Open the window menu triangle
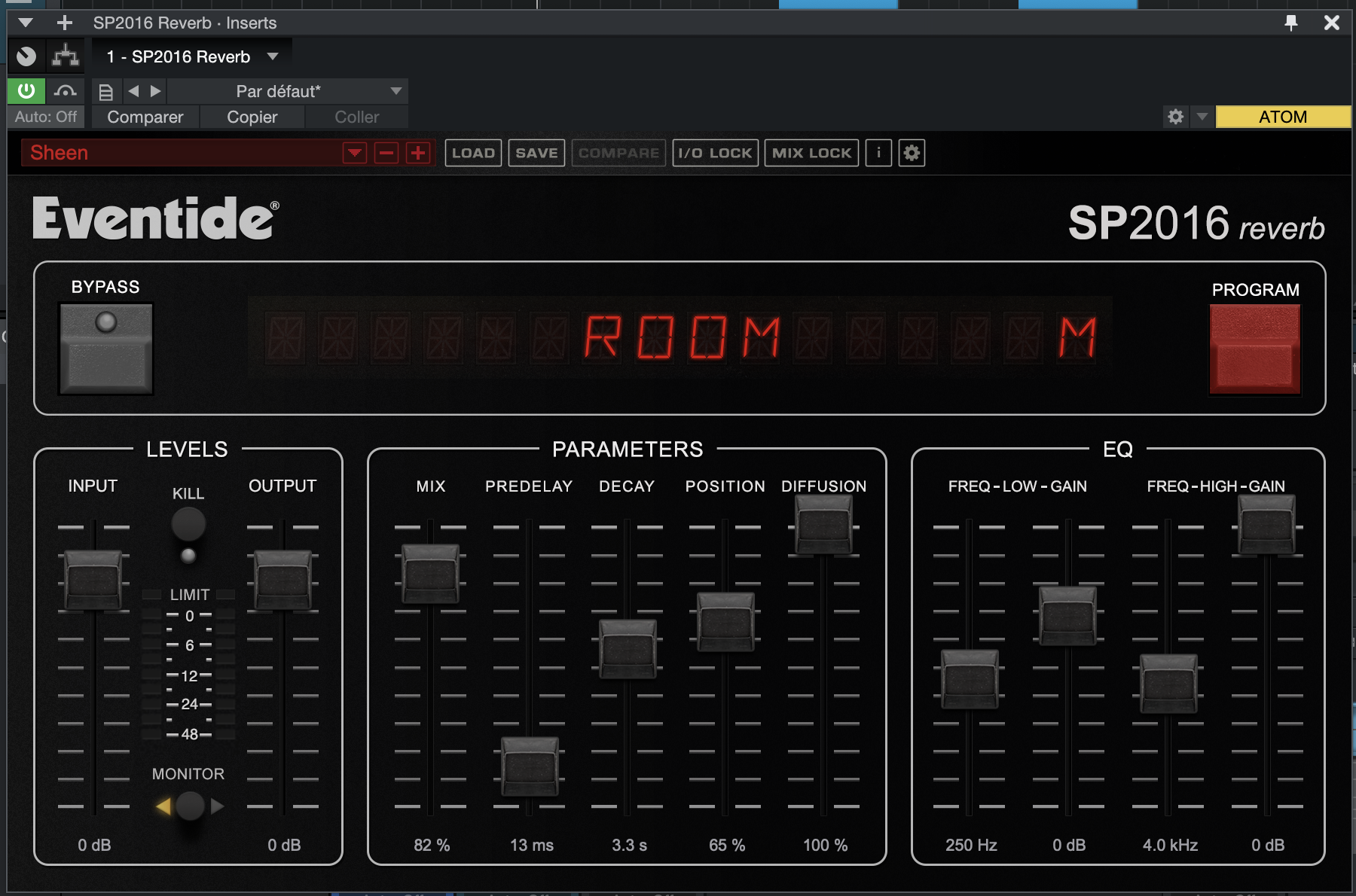This screenshot has width=1356, height=896. [26, 23]
